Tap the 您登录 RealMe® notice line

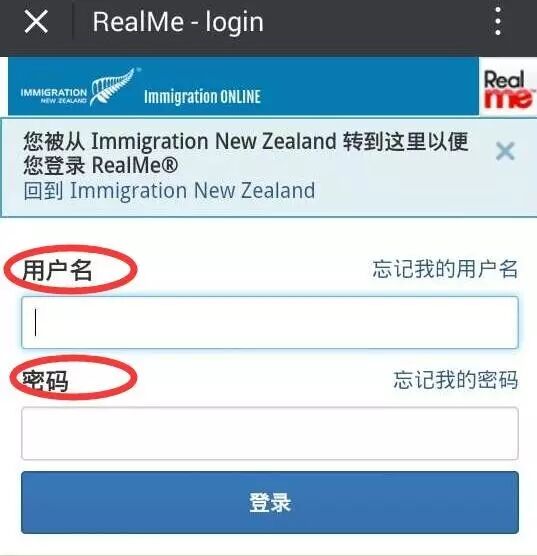click(x=101, y=165)
